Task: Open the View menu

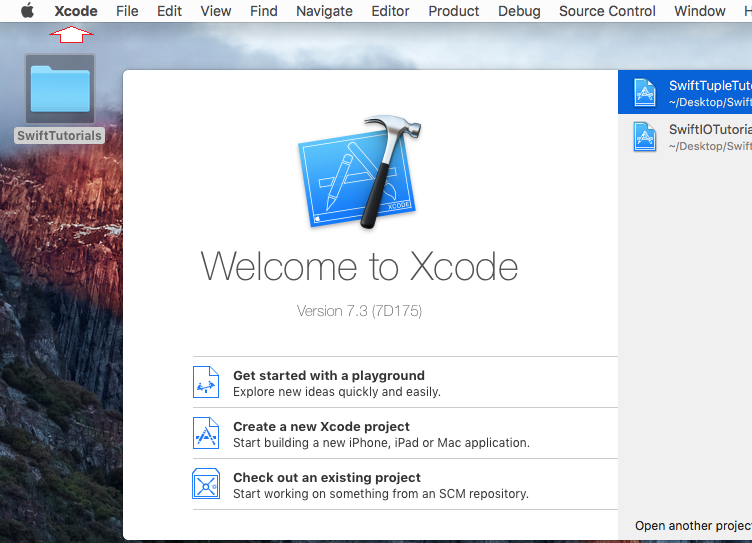Action: click(216, 11)
